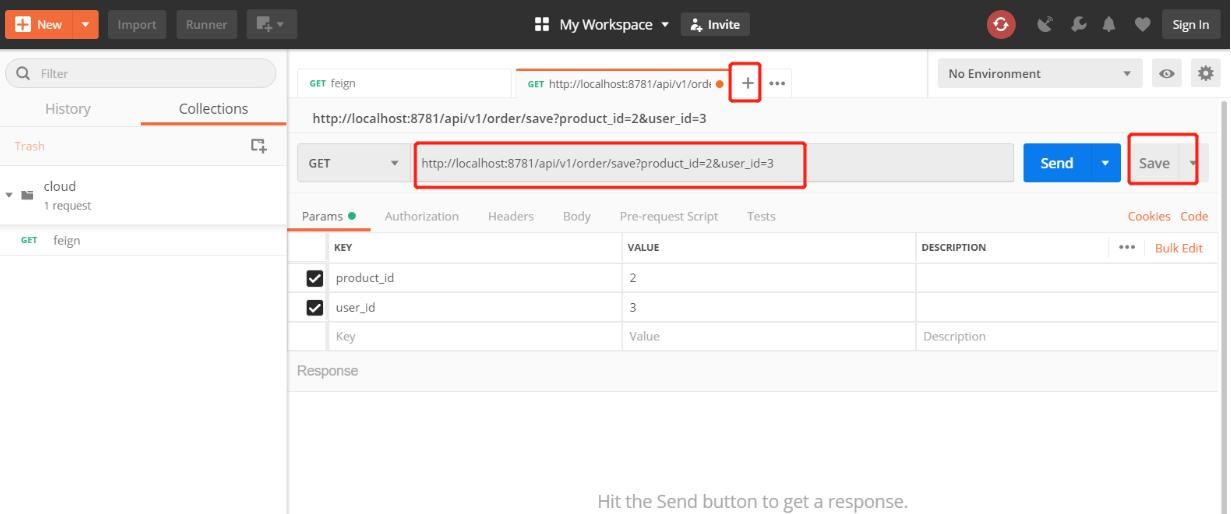Open the Params tab
1231x514 pixels.
[329, 216]
